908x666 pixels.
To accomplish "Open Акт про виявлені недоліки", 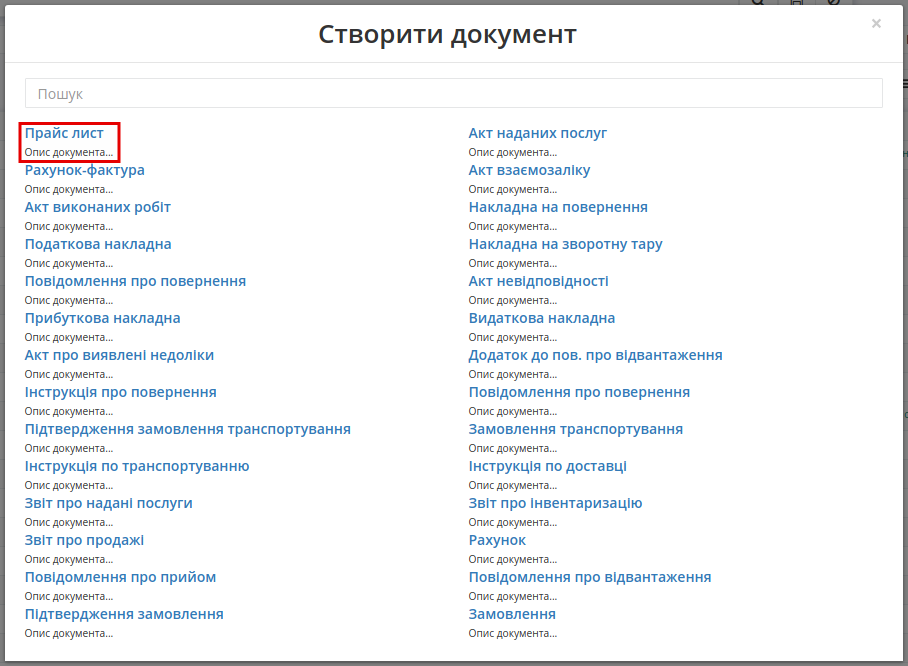I will [x=119, y=356].
